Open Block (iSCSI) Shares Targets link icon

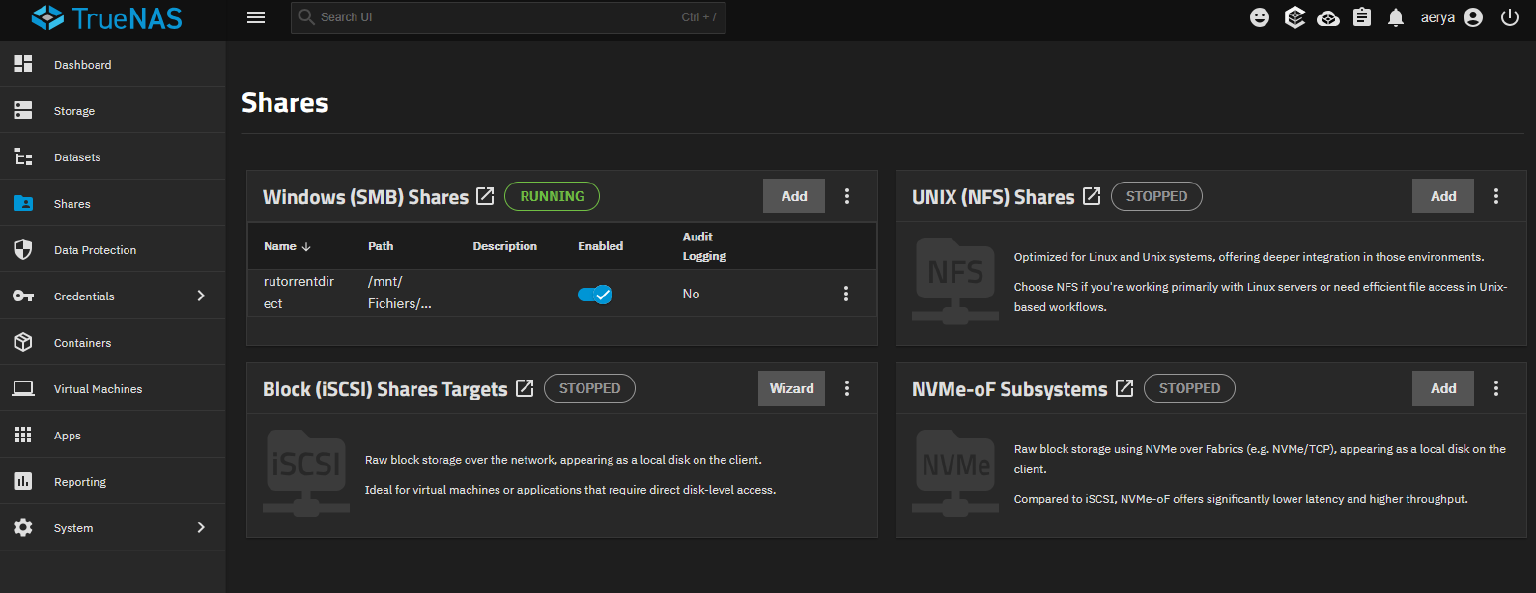point(524,388)
